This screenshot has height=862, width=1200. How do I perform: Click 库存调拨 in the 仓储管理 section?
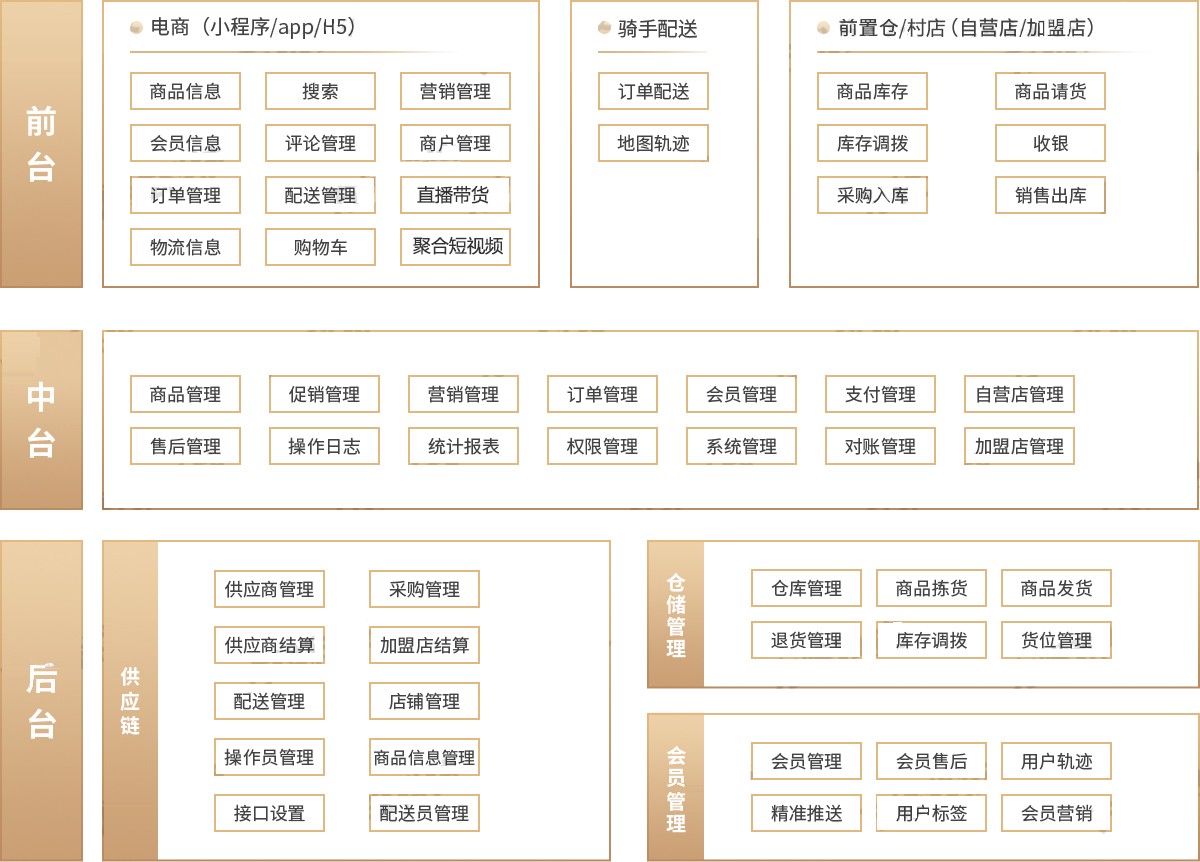(x=931, y=640)
